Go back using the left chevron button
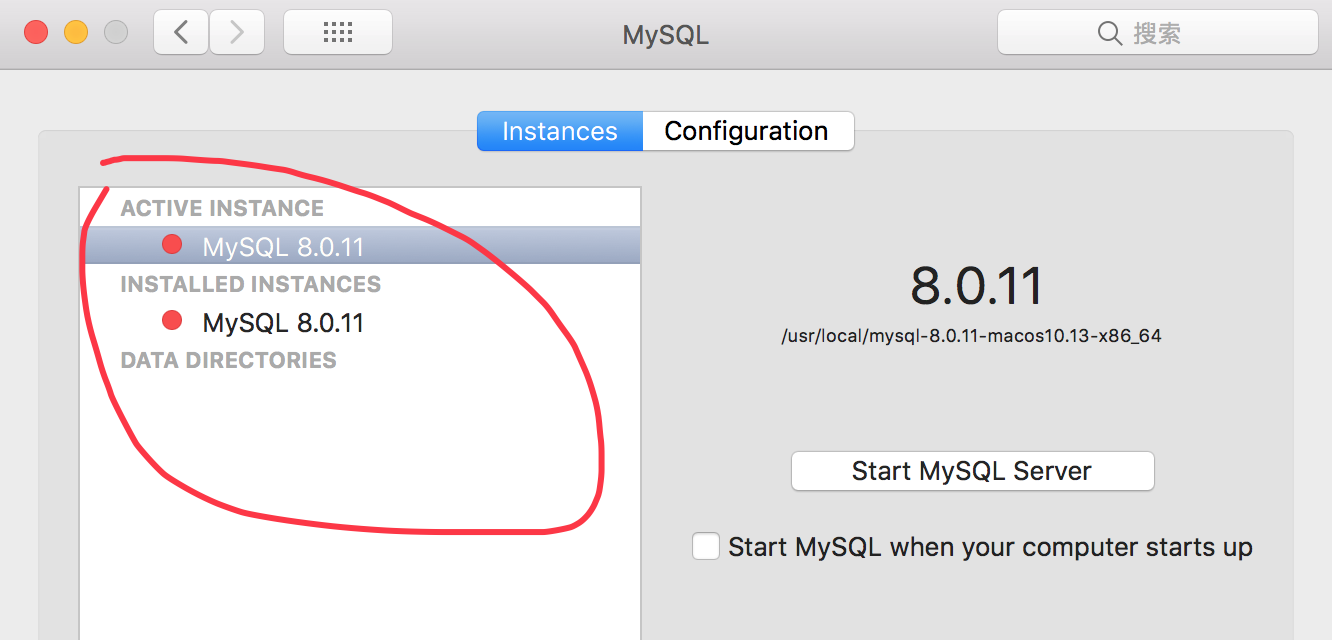This screenshot has height=640, width=1332. coord(181,33)
